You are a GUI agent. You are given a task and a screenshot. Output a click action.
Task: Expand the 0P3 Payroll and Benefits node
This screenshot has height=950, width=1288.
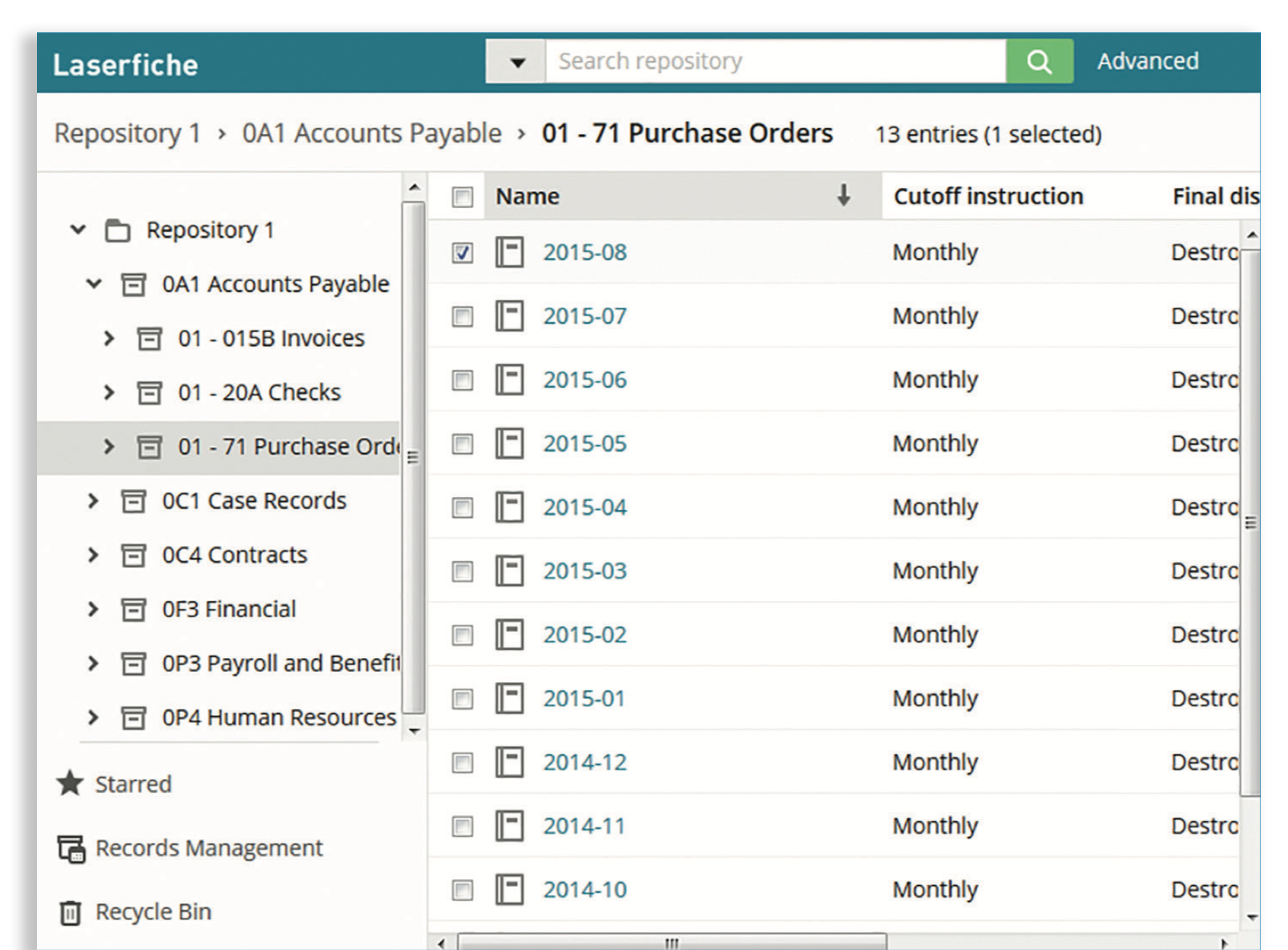click(x=93, y=663)
